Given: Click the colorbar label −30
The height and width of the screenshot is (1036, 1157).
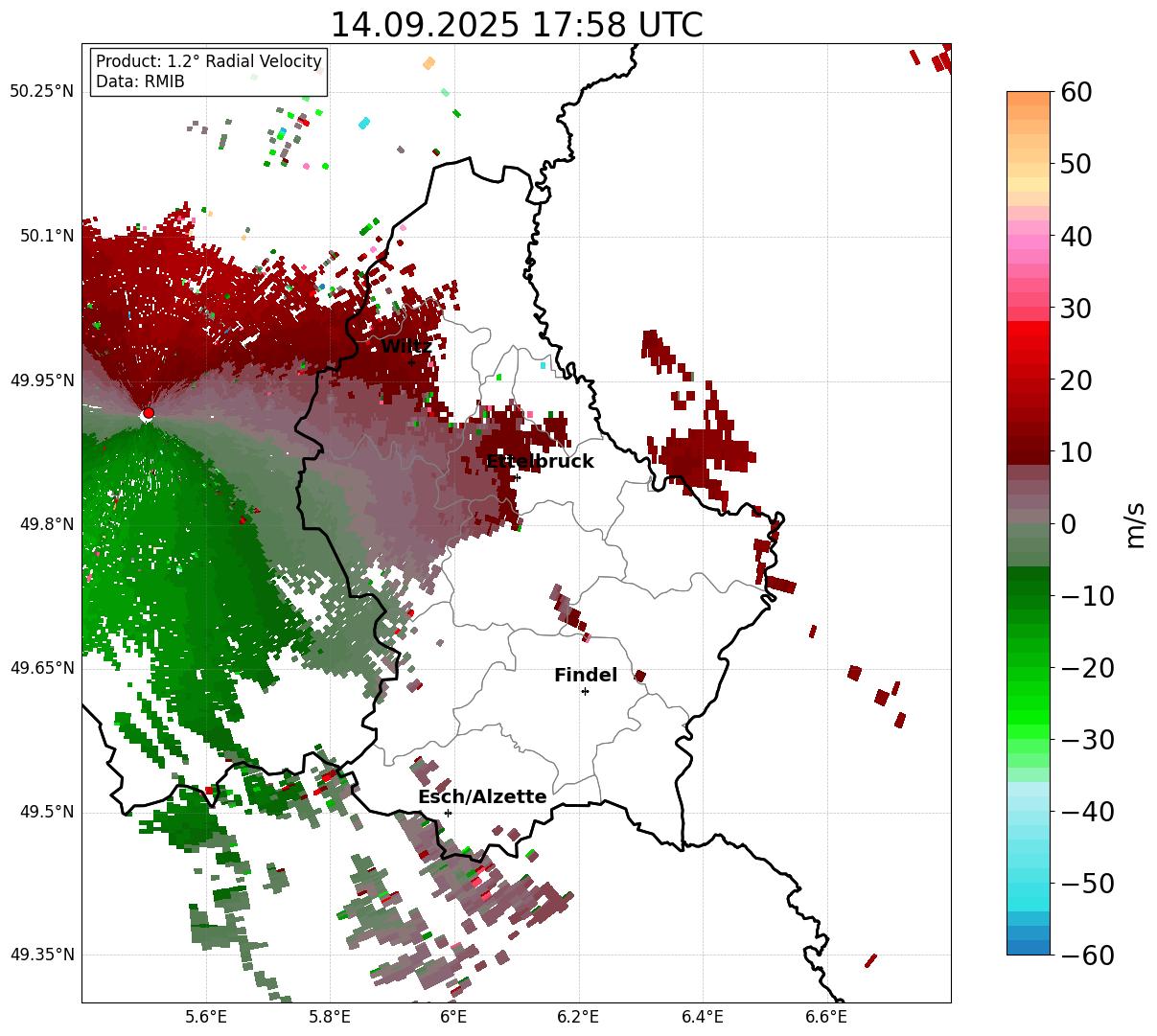Looking at the screenshot, I should (x=1087, y=740).
